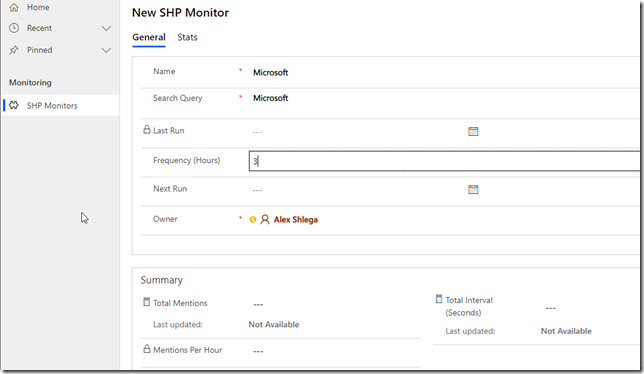Click the Frequency (Hours) input field
Screen dimensions: 644x374
pos(444,161)
